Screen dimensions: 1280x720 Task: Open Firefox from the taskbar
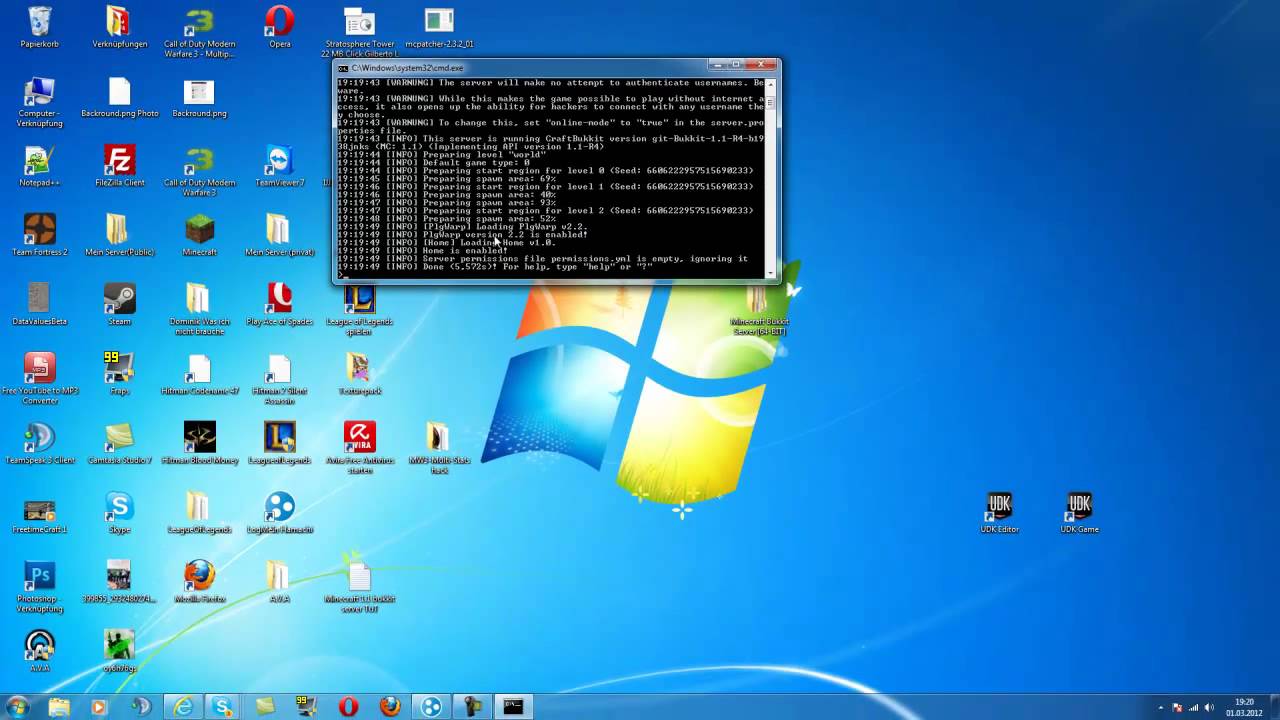390,706
